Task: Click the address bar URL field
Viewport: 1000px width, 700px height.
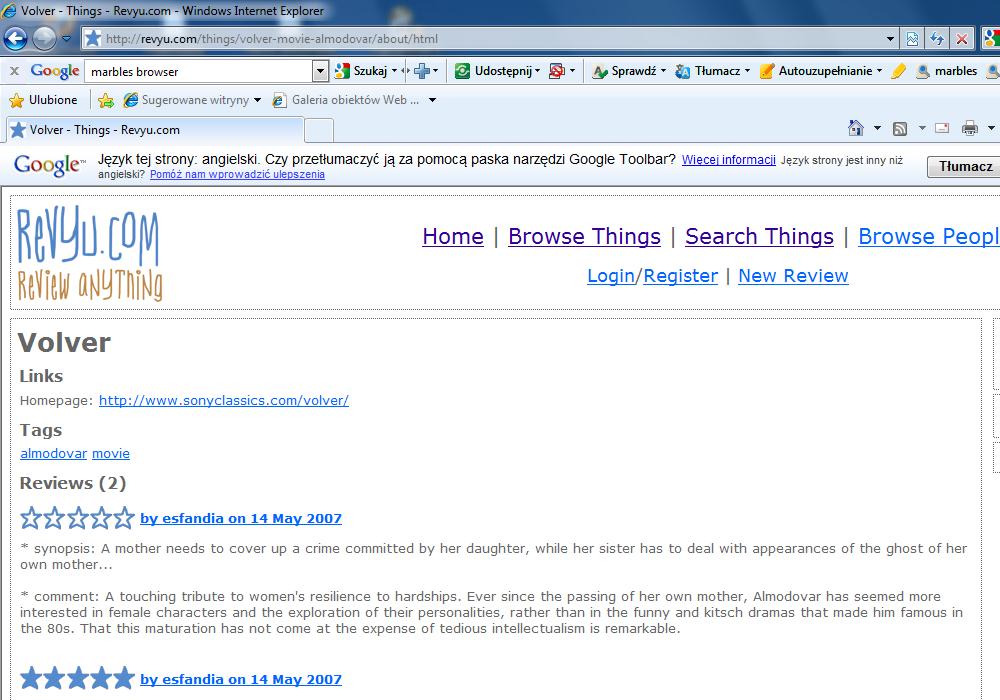Action: (x=485, y=39)
